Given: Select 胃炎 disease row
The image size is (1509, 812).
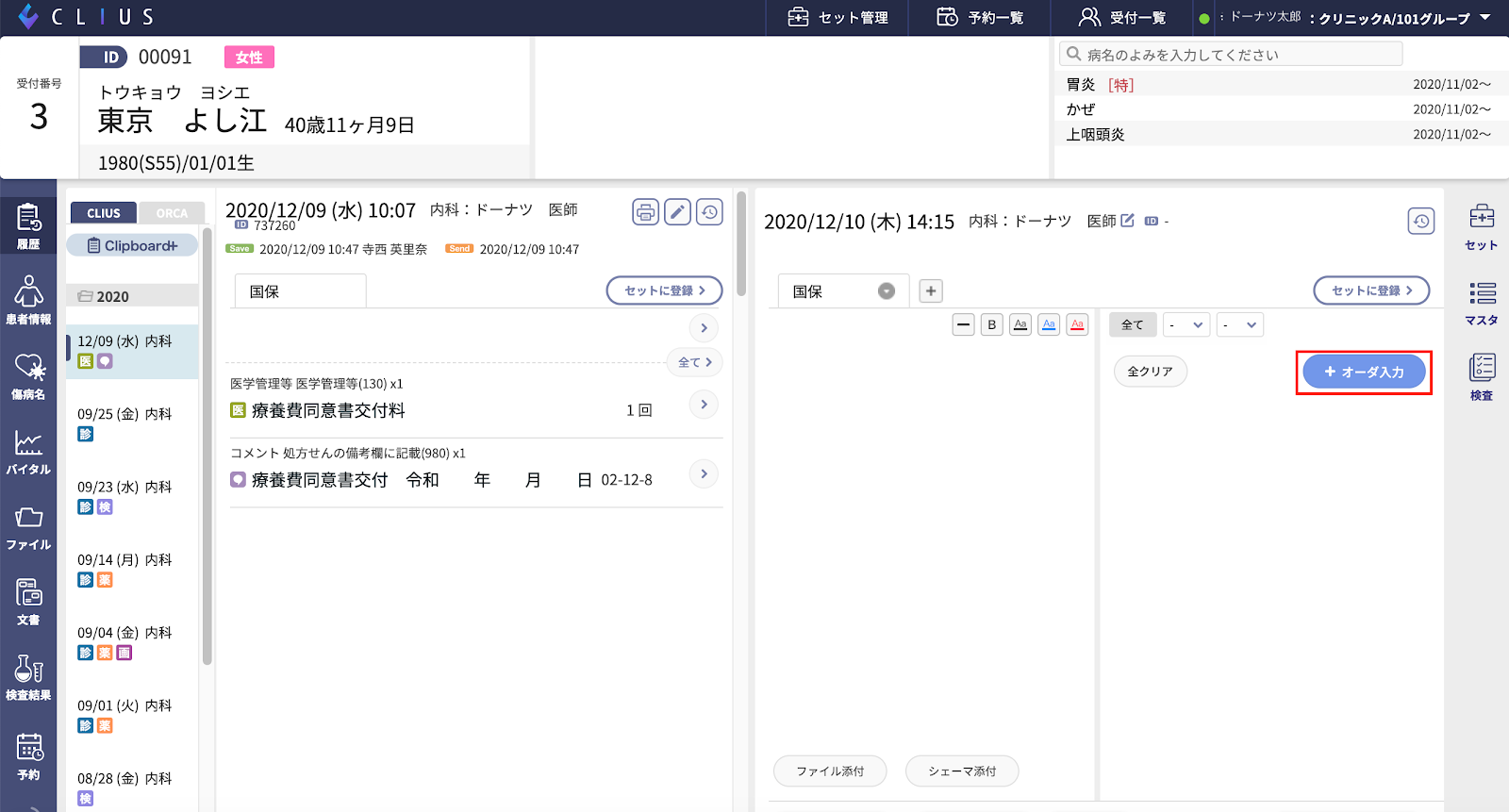Looking at the screenshot, I should point(1279,84).
